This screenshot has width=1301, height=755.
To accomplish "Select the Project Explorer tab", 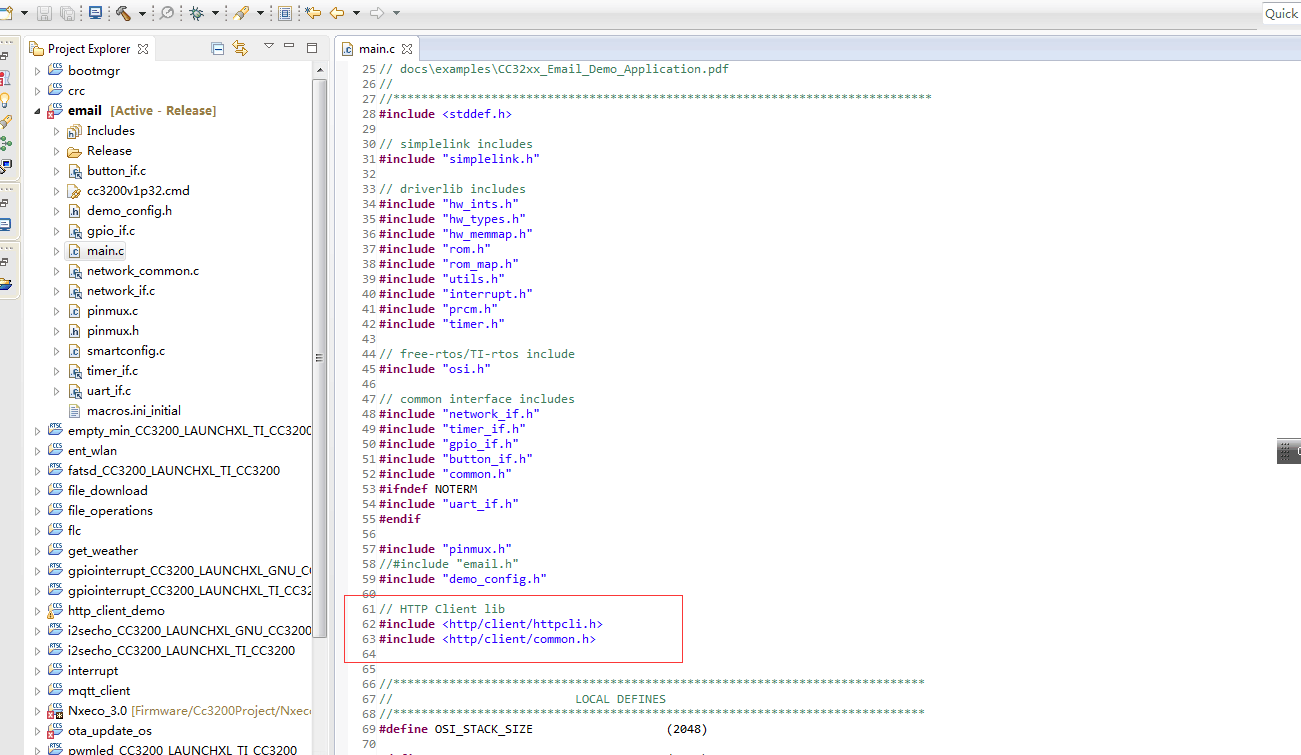I will tap(89, 48).
